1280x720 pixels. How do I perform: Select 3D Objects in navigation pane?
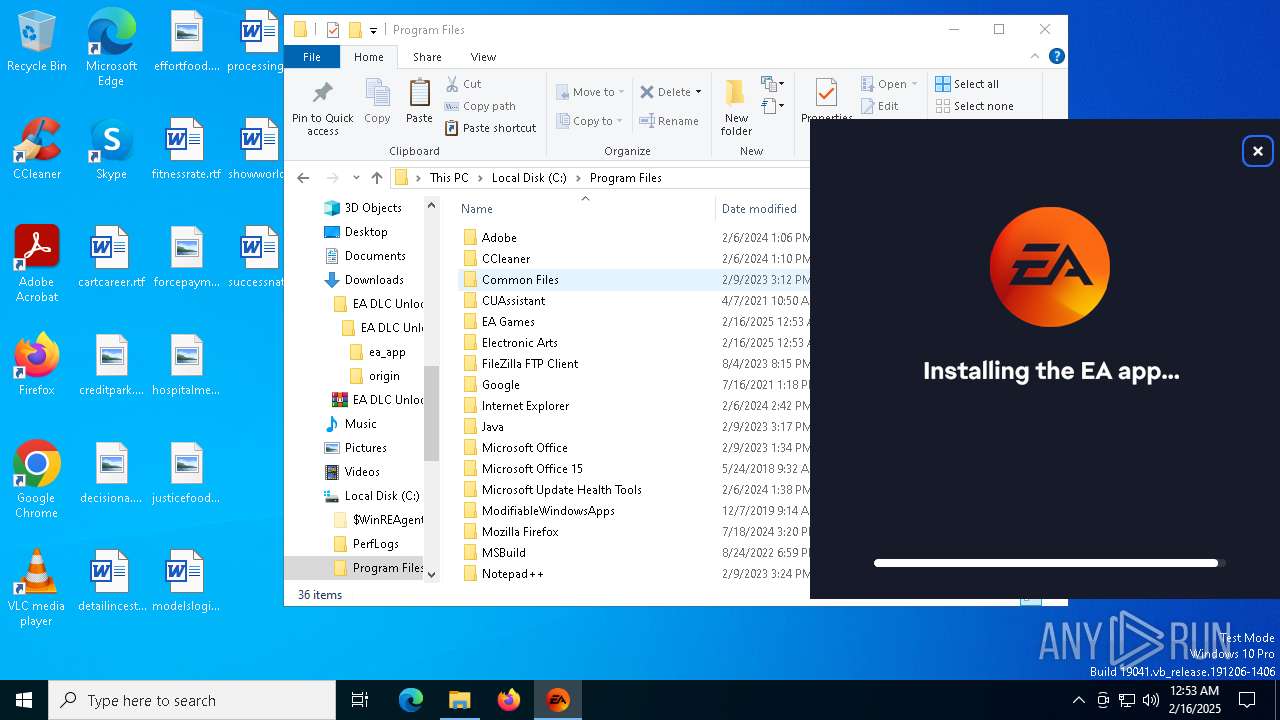click(x=372, y=208)
